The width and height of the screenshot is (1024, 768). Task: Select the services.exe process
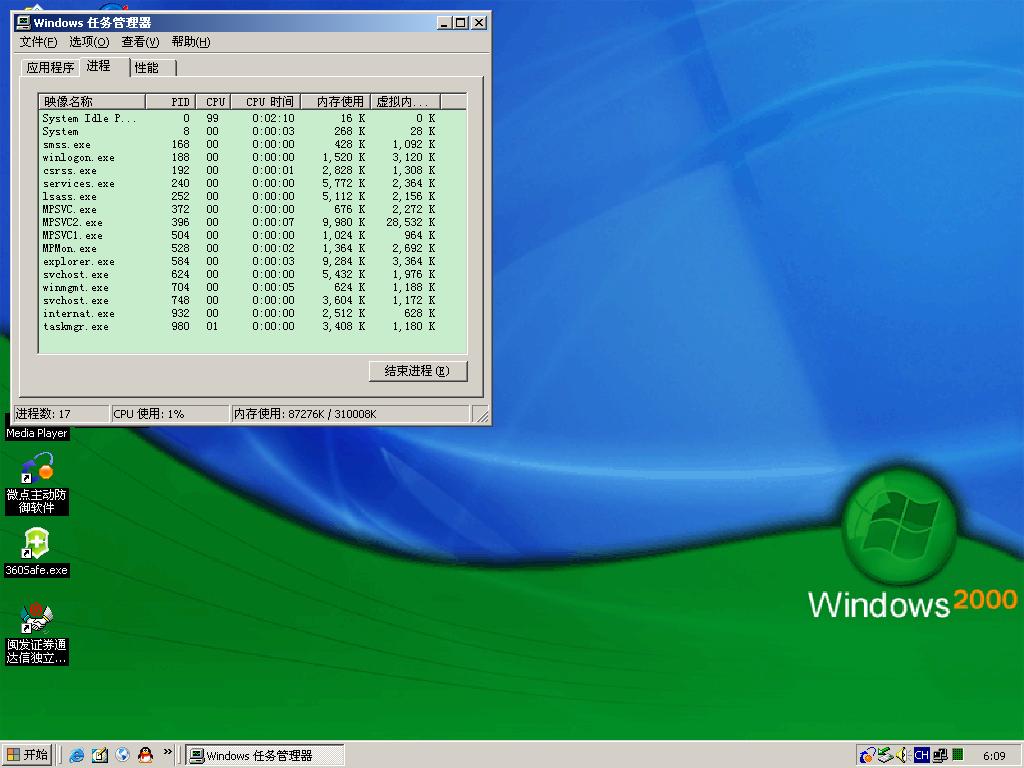tap(252, 184)
